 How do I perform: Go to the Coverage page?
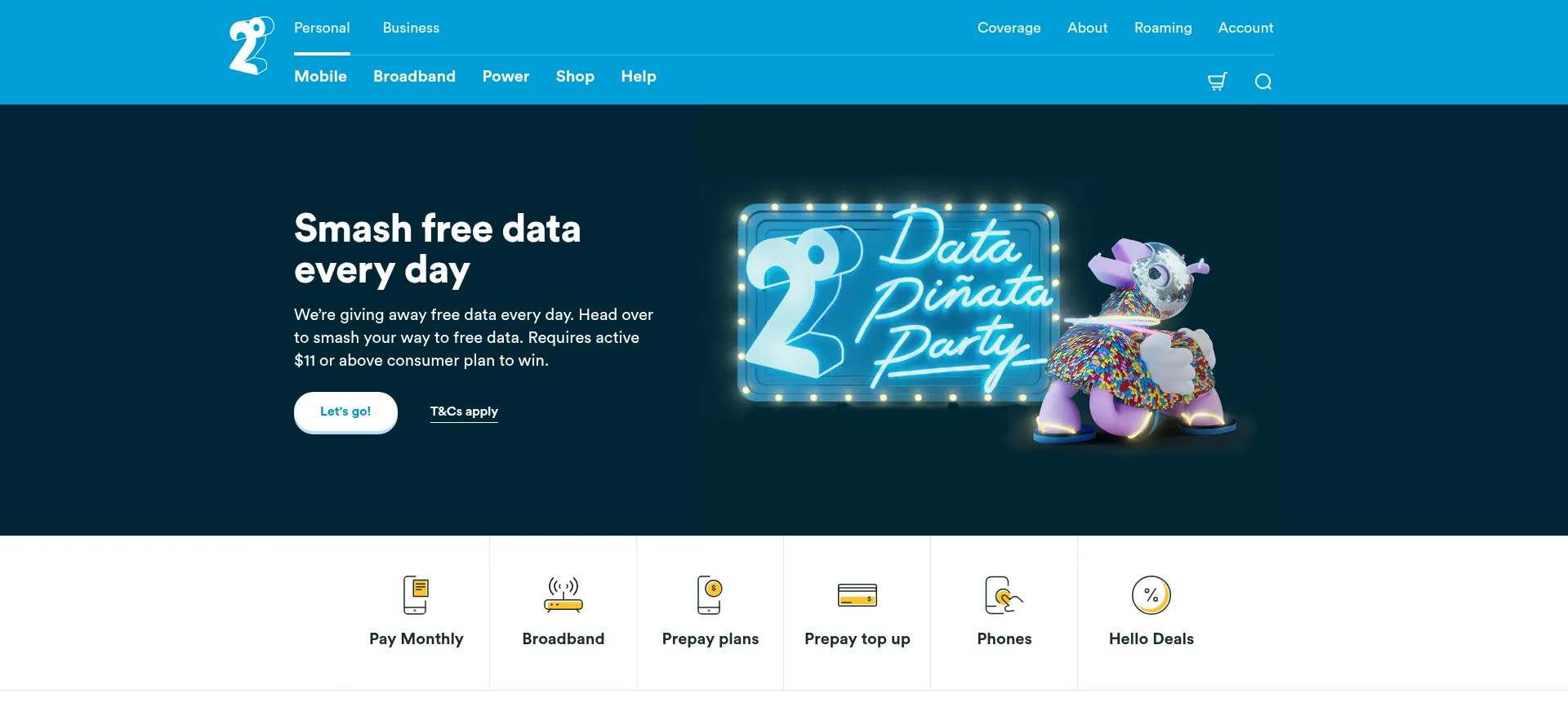(1009, 28)
